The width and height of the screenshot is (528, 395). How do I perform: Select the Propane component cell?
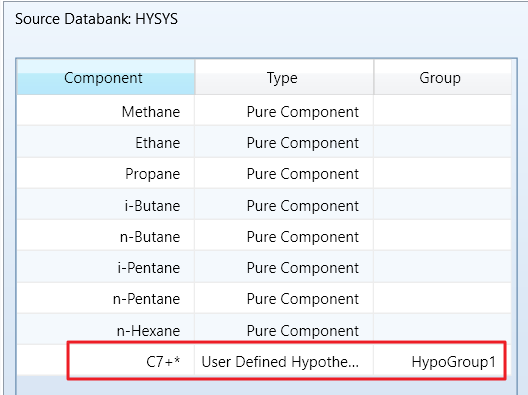pyautogui.click(x=105, y=174)
